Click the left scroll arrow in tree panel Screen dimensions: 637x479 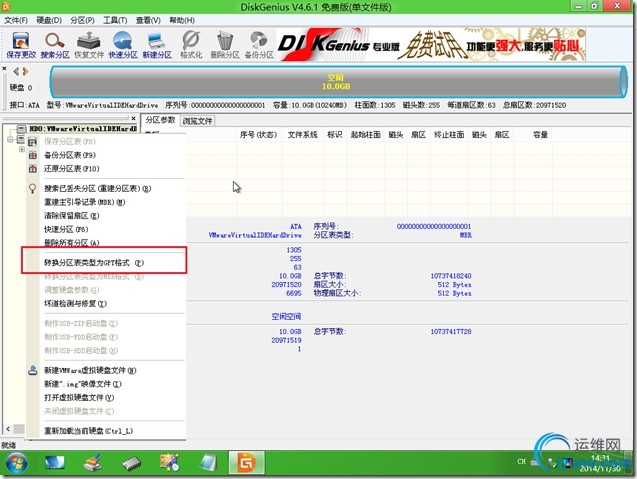8,429
